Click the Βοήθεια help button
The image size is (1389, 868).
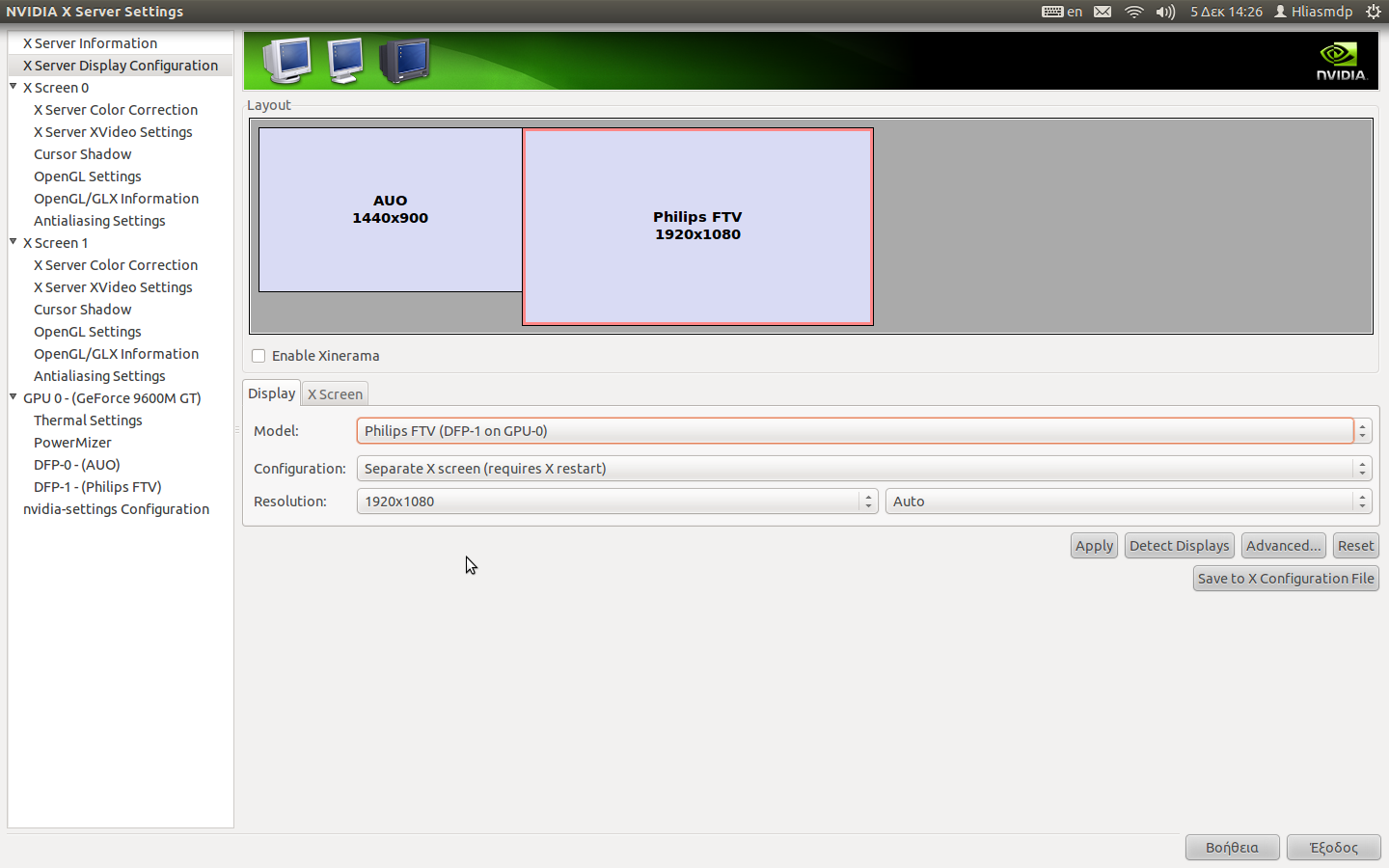1232,848
